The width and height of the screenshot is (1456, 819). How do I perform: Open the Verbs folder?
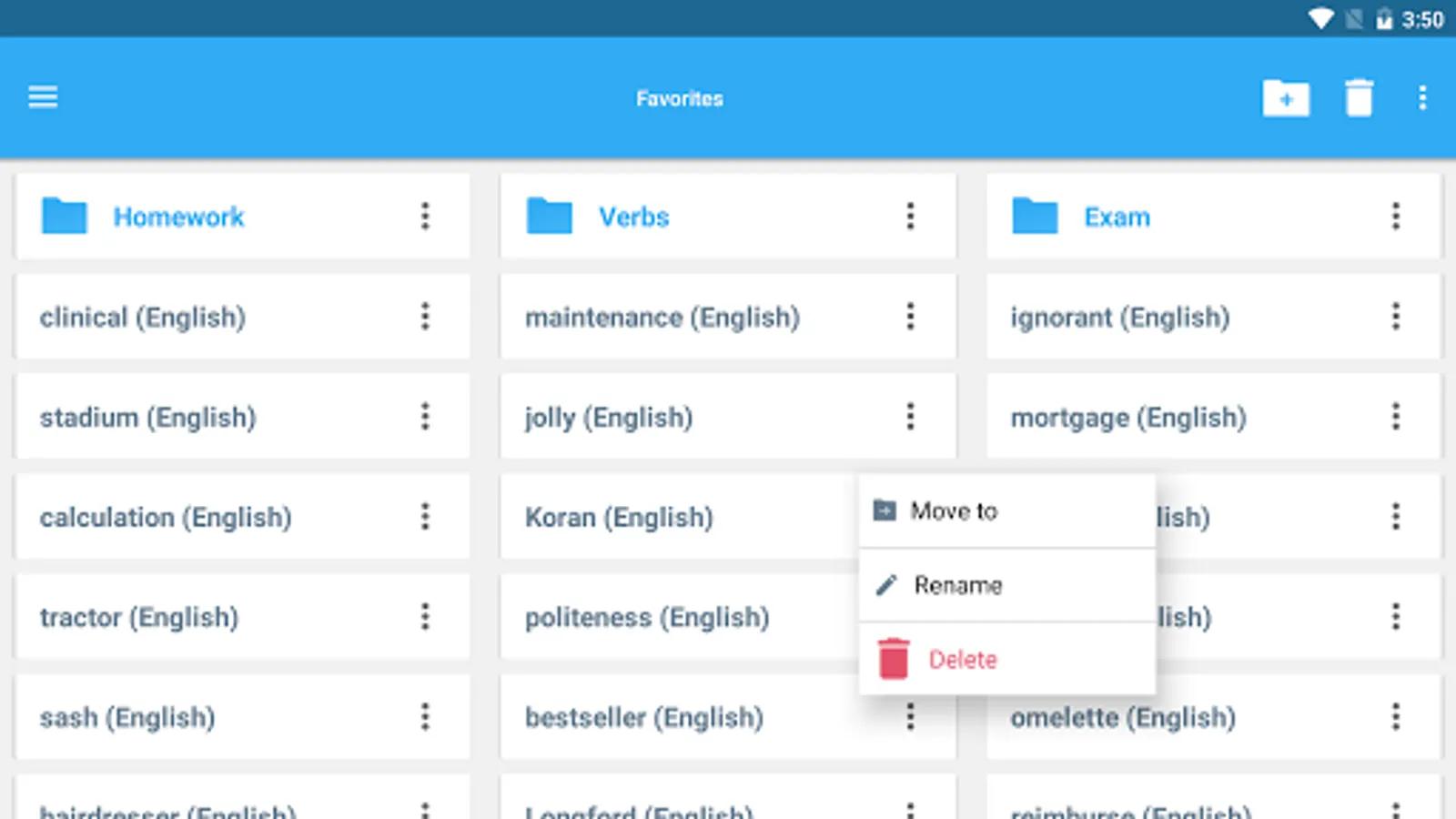tap(633, 217)
